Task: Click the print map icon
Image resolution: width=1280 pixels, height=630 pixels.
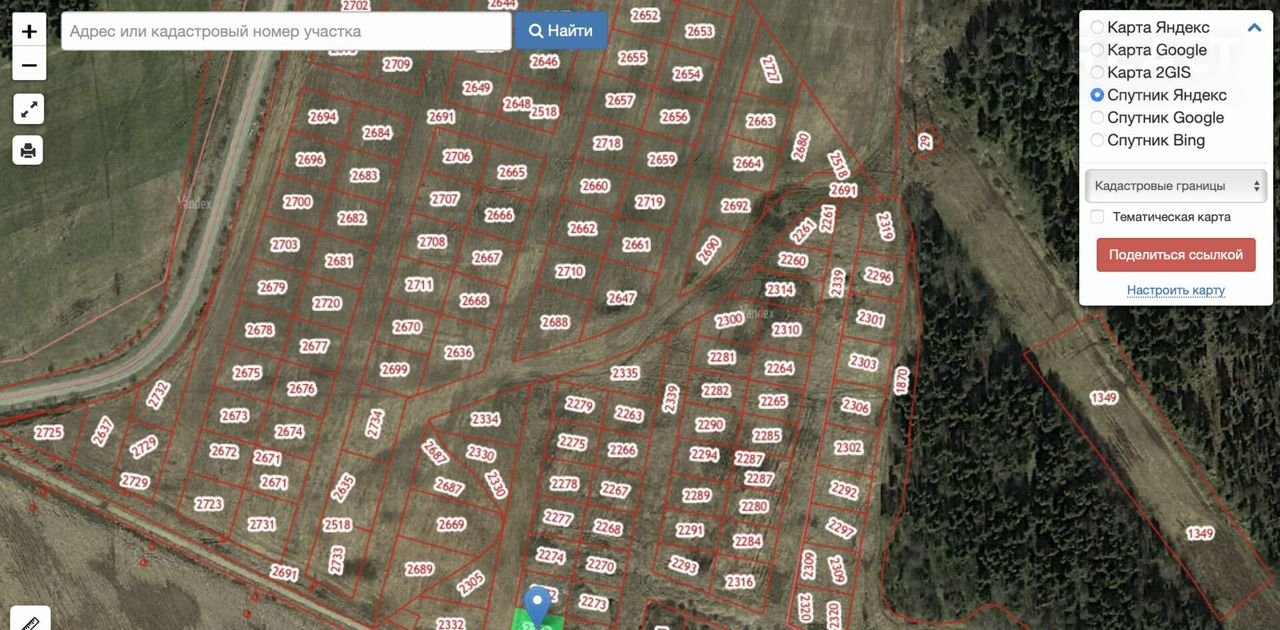Action: click(28, 150)
